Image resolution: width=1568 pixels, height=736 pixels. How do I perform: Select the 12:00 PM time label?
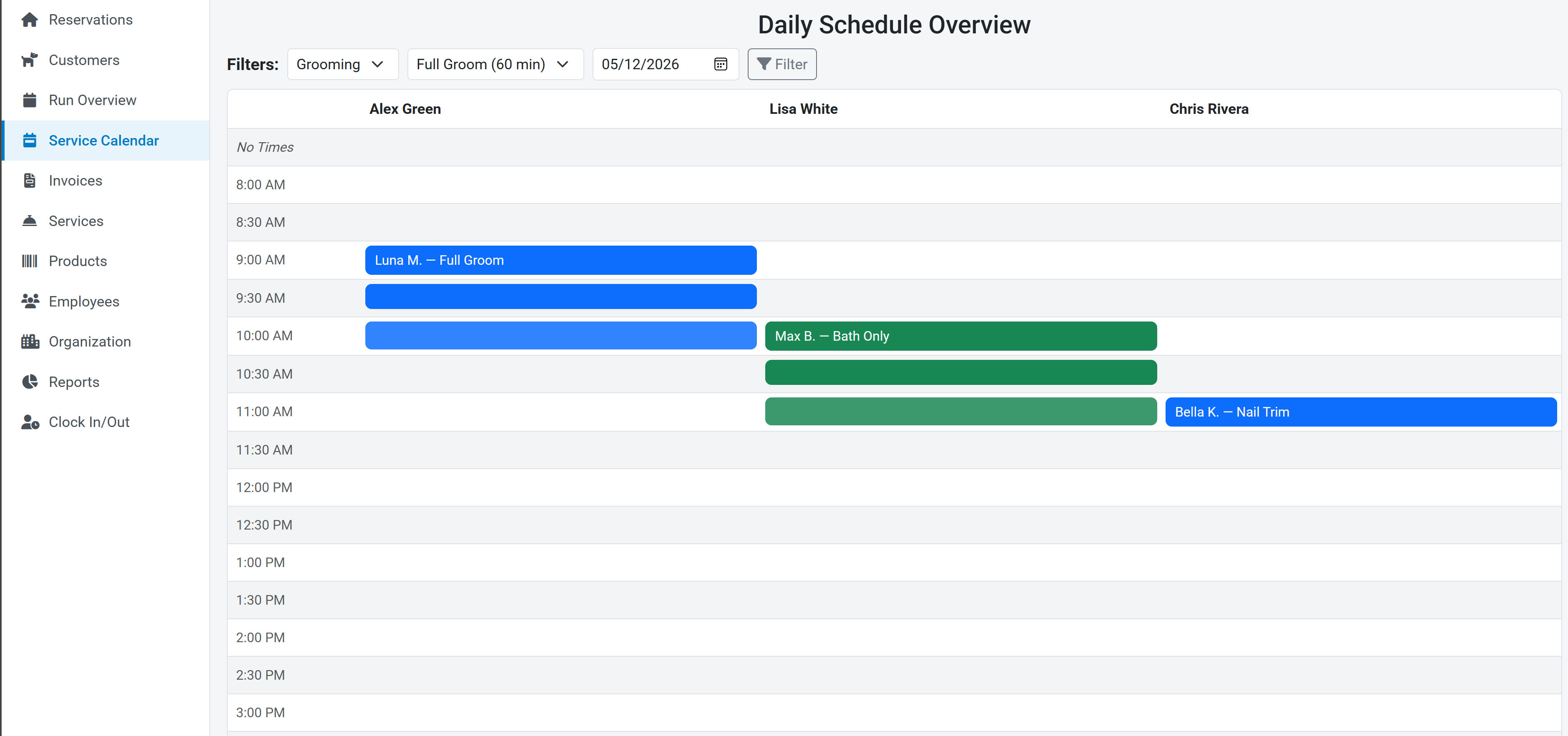coord(264,487)
